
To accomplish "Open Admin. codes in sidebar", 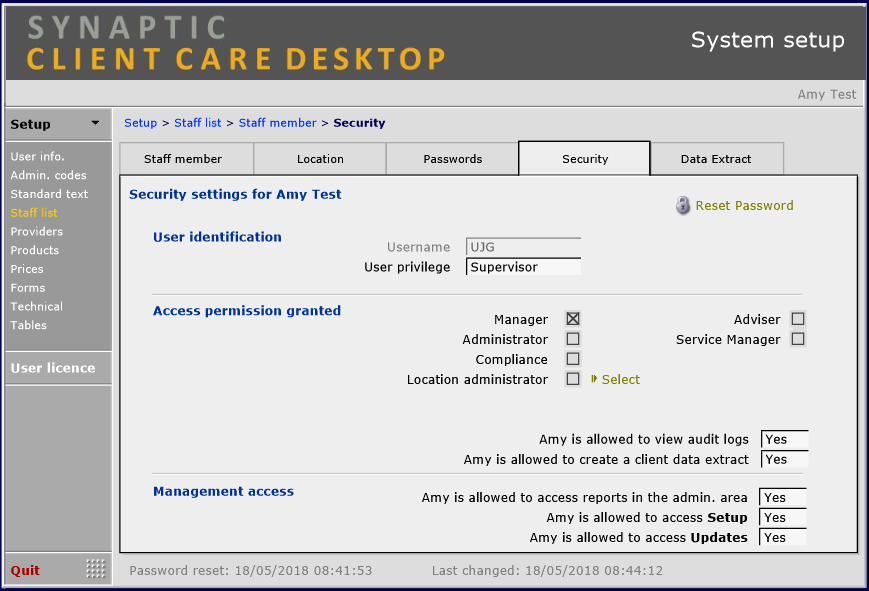I will click(x=48, y=175).
